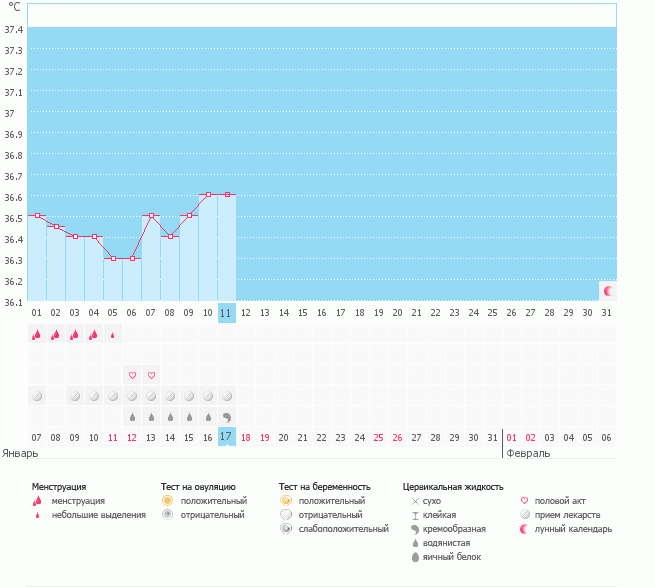This screenshot has height=587, width=655.
Task: Click the temperature data point on day 10
Action: pyautogui.click(x=208, y=194)
